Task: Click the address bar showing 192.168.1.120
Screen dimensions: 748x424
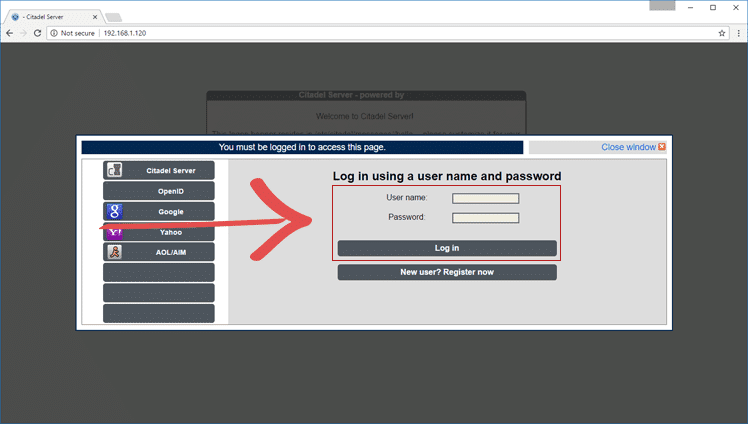Action: pos(400,33)
